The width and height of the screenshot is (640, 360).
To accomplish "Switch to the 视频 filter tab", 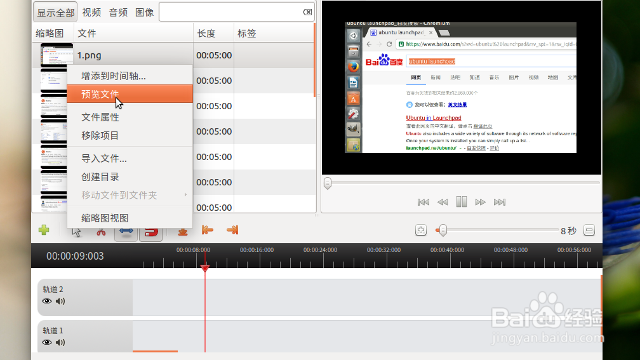I will [x=91, y=12].
